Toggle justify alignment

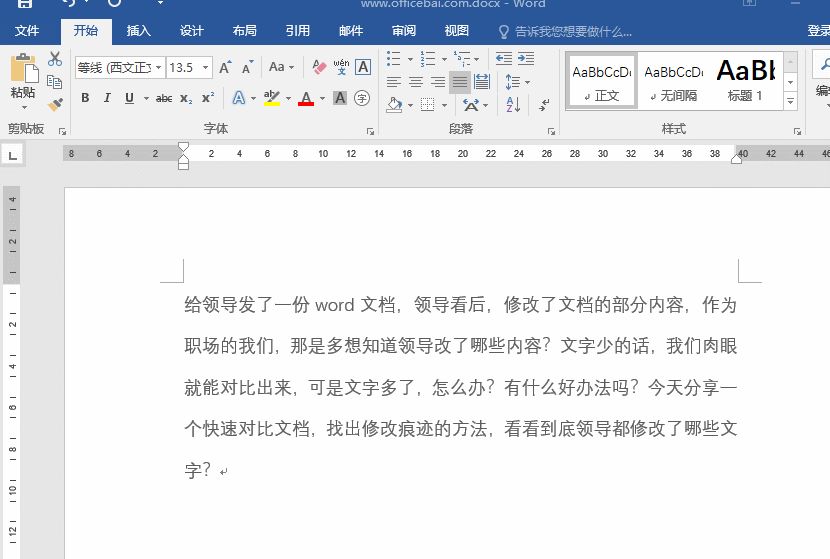(460, 82)
